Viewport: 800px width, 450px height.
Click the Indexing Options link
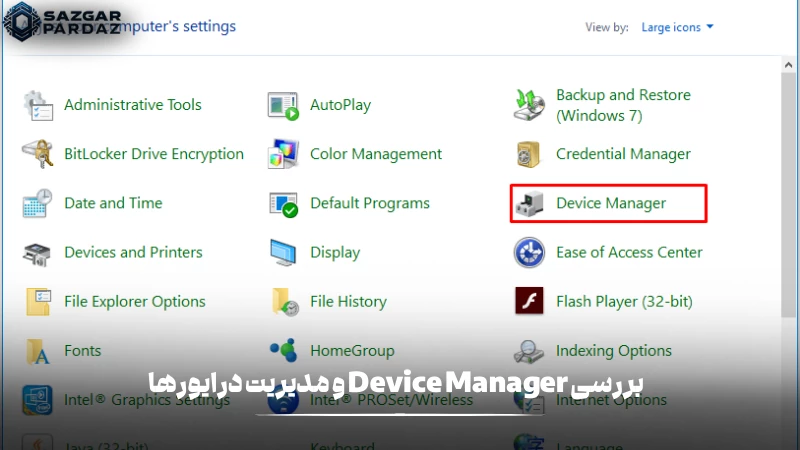click(x=614, y=351)
